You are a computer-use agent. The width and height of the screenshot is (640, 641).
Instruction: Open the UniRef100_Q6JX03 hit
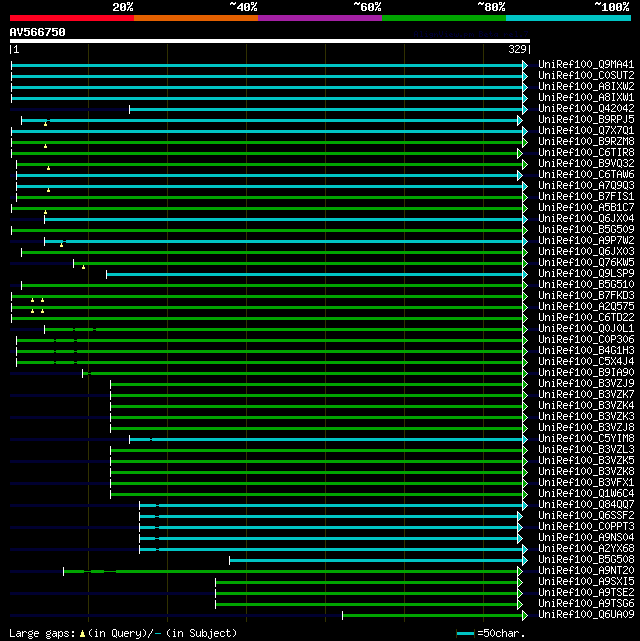[x=586, y=251]
